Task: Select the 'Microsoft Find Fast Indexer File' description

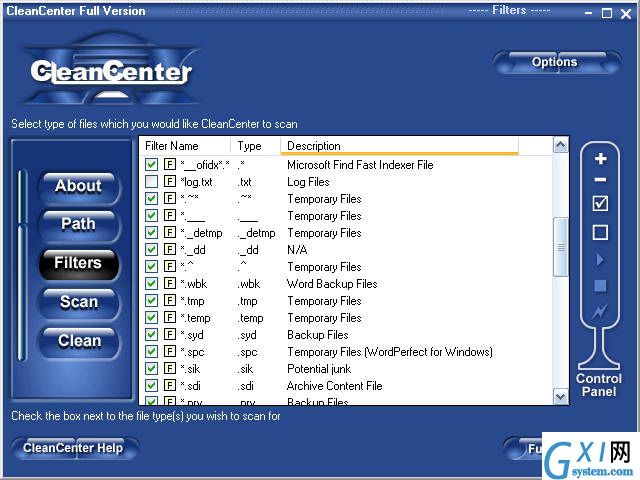Action: coord(360,165)
